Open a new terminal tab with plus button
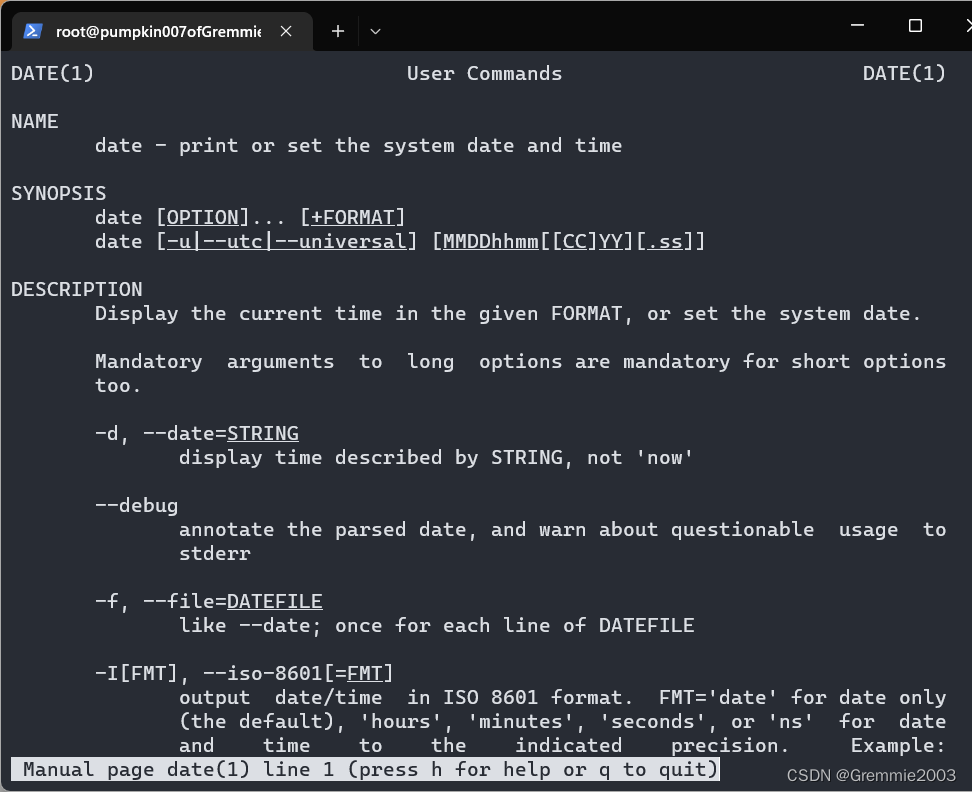The height and width of the screenshot is (792, 972). point(338,31)
